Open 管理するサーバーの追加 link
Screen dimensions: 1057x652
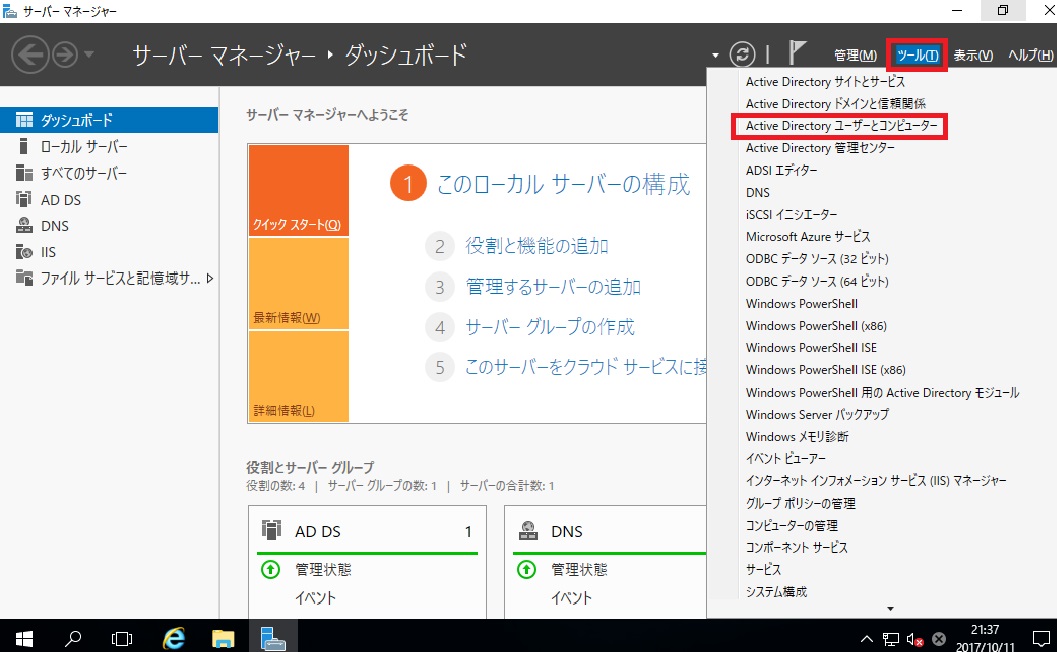553,287
